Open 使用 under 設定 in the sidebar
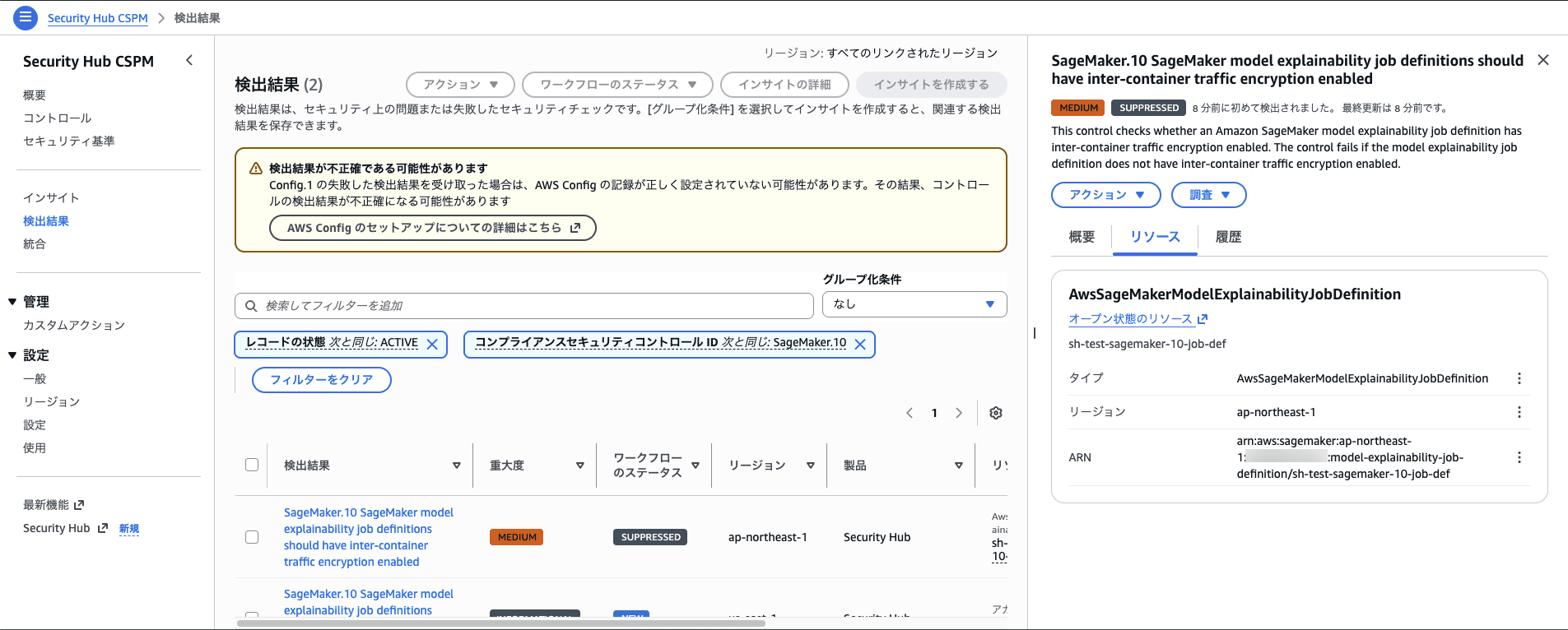1568x630 pixels. coord(35,448)
